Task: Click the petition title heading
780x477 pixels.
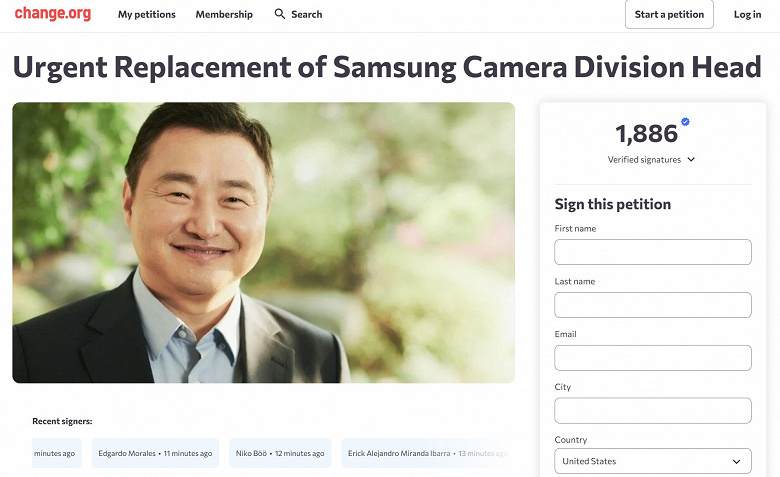Action: point(387,67)
